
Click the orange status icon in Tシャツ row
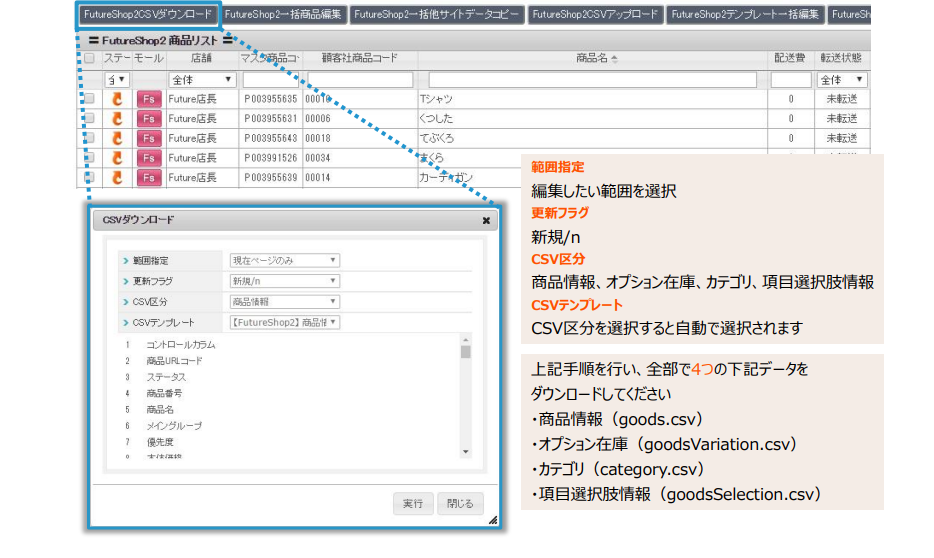pyautogui.click(x=117, y=99)
